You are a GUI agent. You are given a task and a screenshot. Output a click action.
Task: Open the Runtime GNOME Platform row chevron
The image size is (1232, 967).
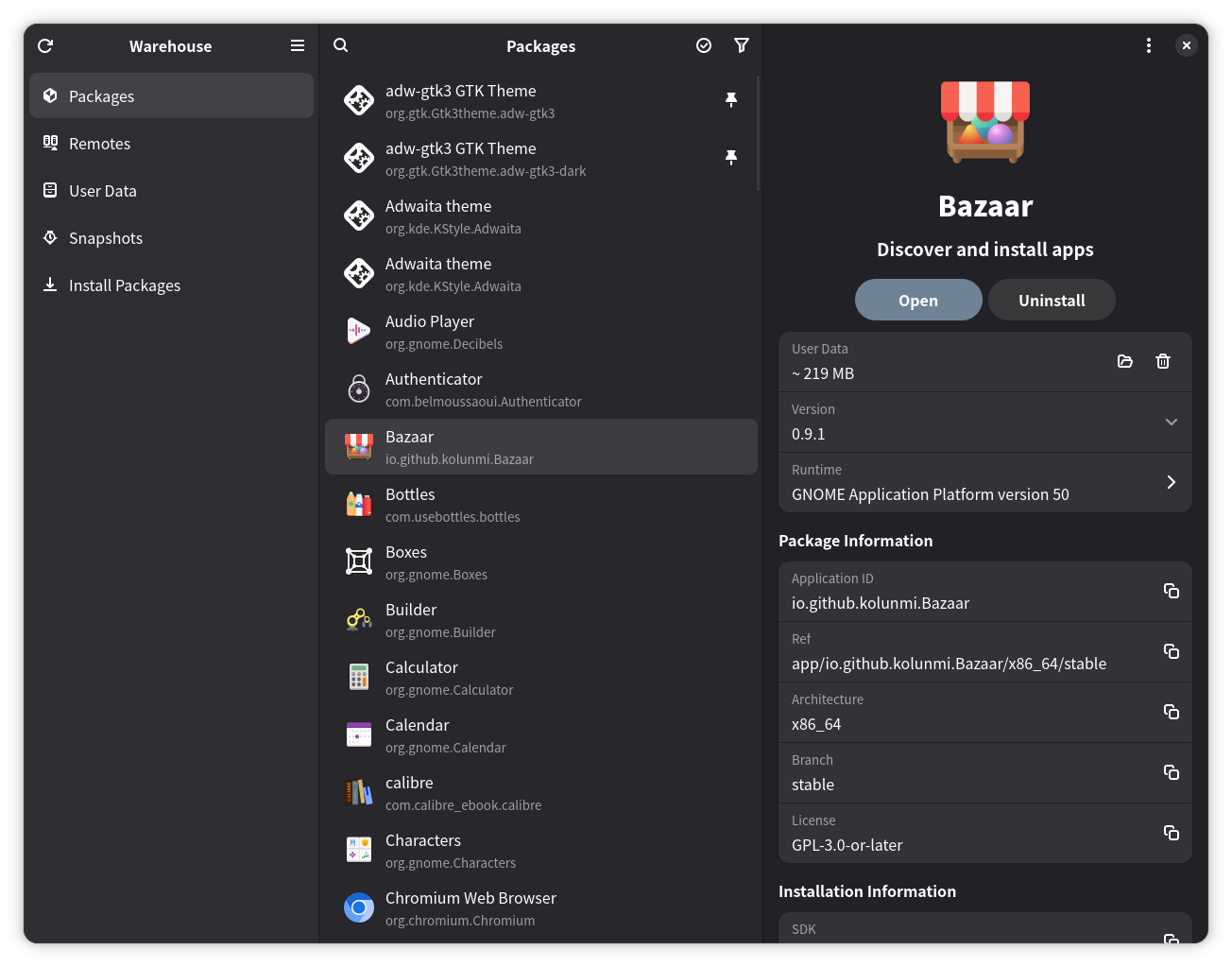[x=1172, y=482]
